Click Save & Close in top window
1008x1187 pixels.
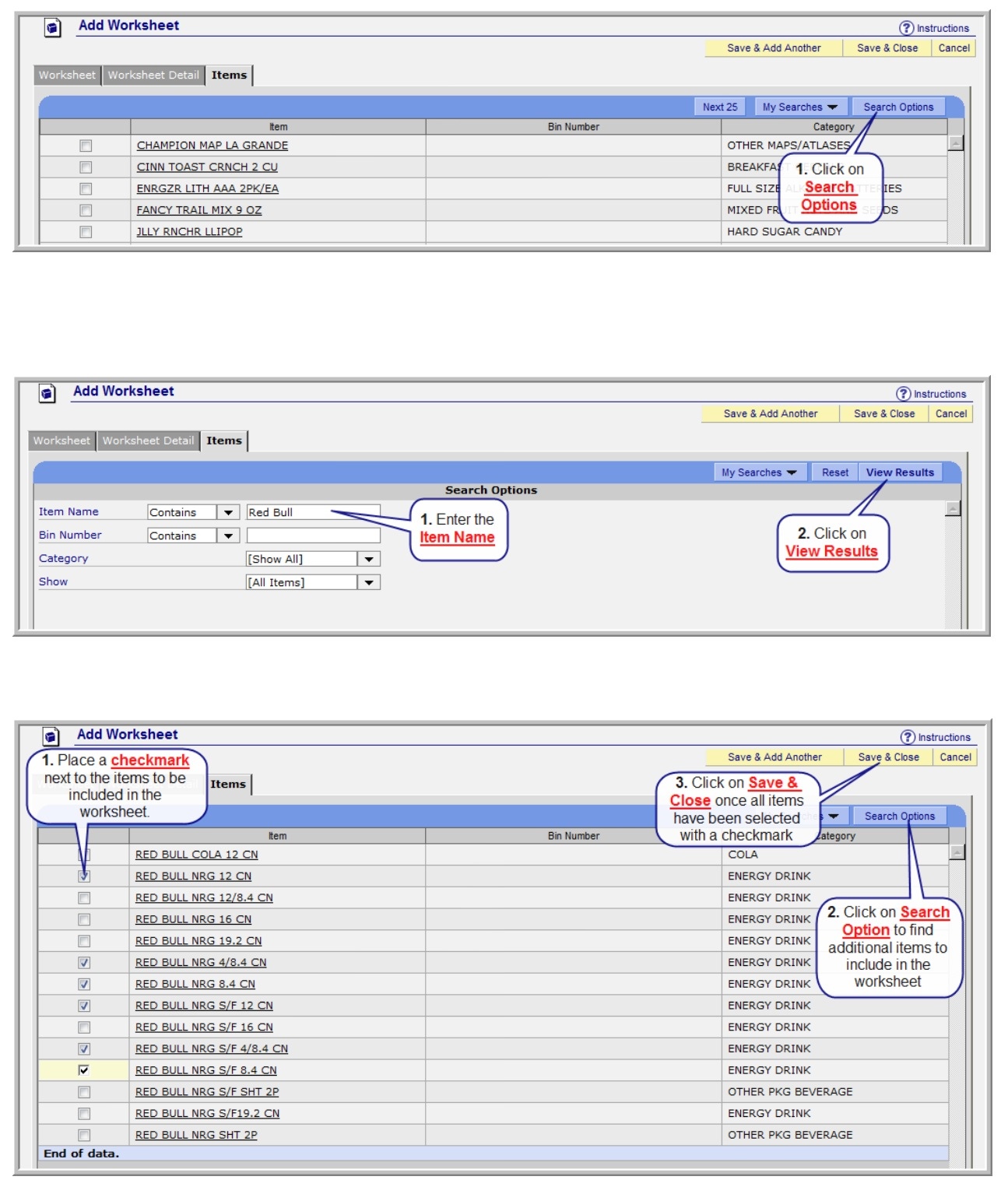pos(887,48)
